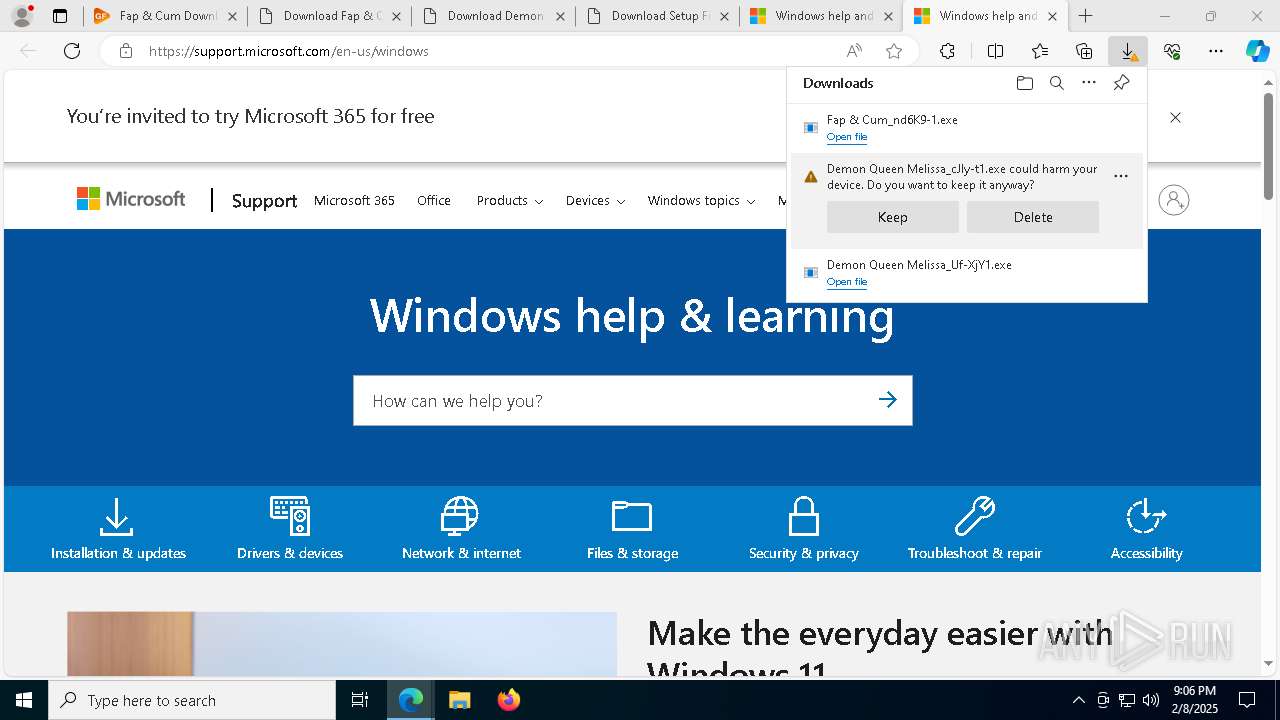Viewport: 1280px width, 720px height.
Task: Pin the Downloads panel
Action: pos(1121,83)
